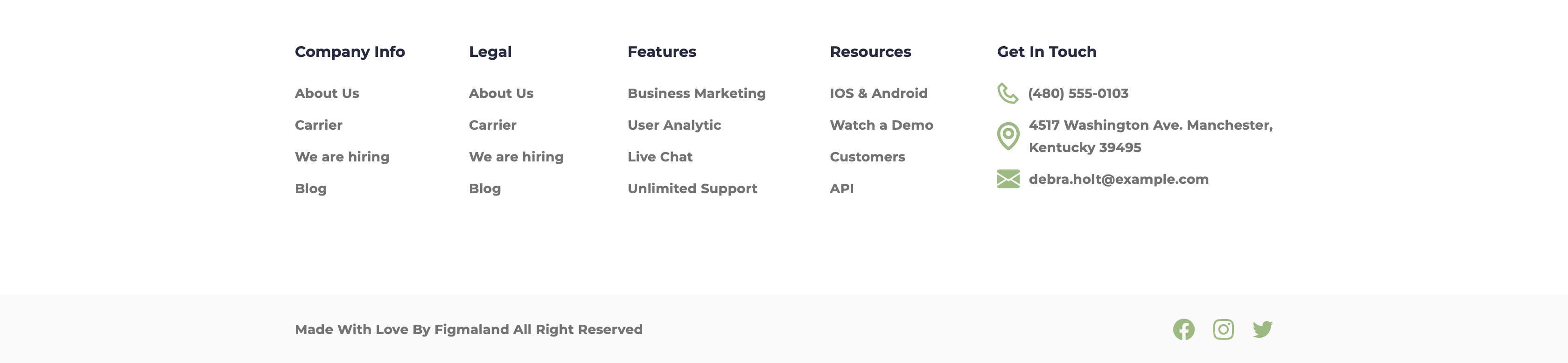Viewport: 1568px width, 363px height.
Task: Open the API resources link
Action: click(841, 189)
